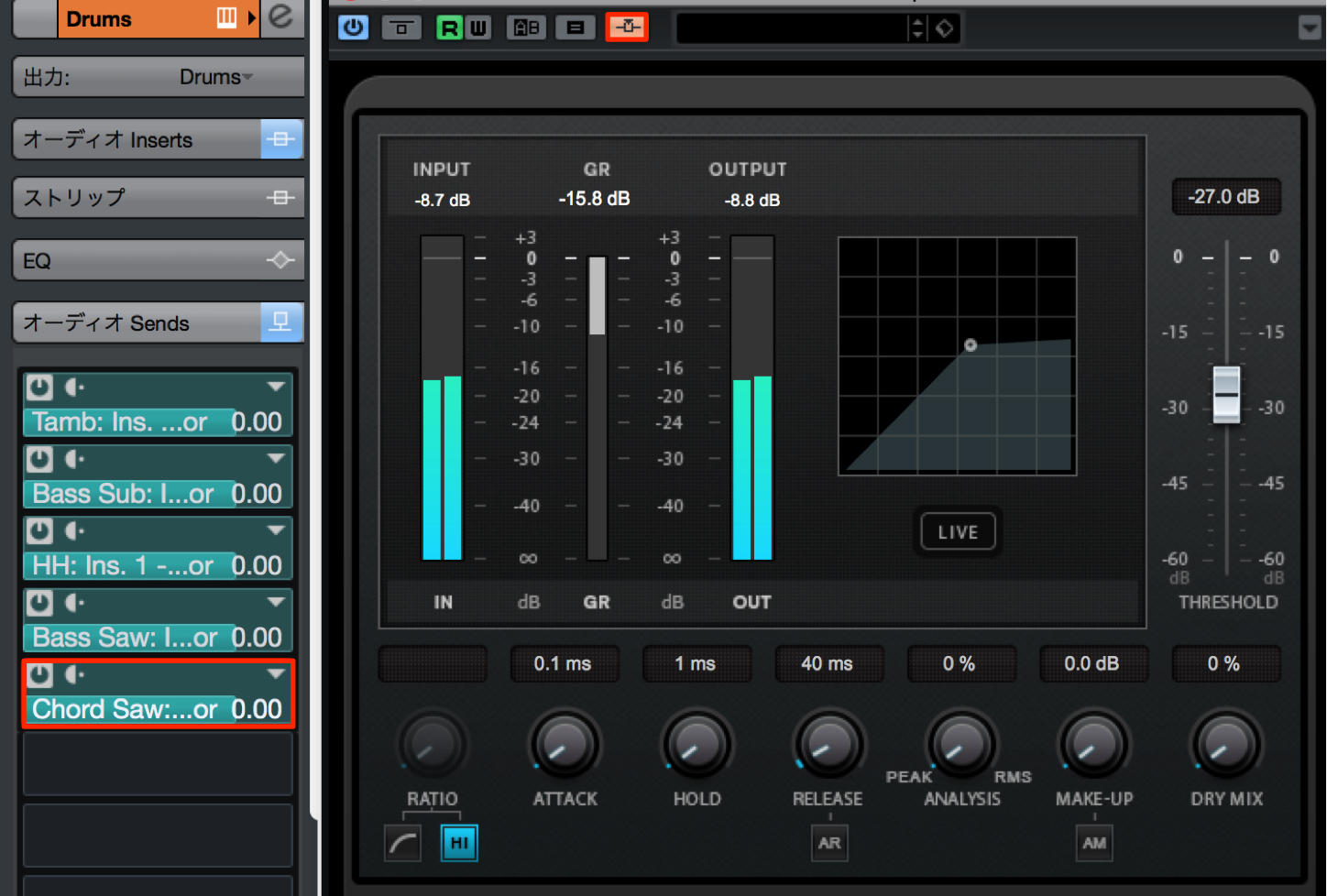Toggle pre/post fader on Bass Saw send
The image size is (1327, 896).
[74, 603]
